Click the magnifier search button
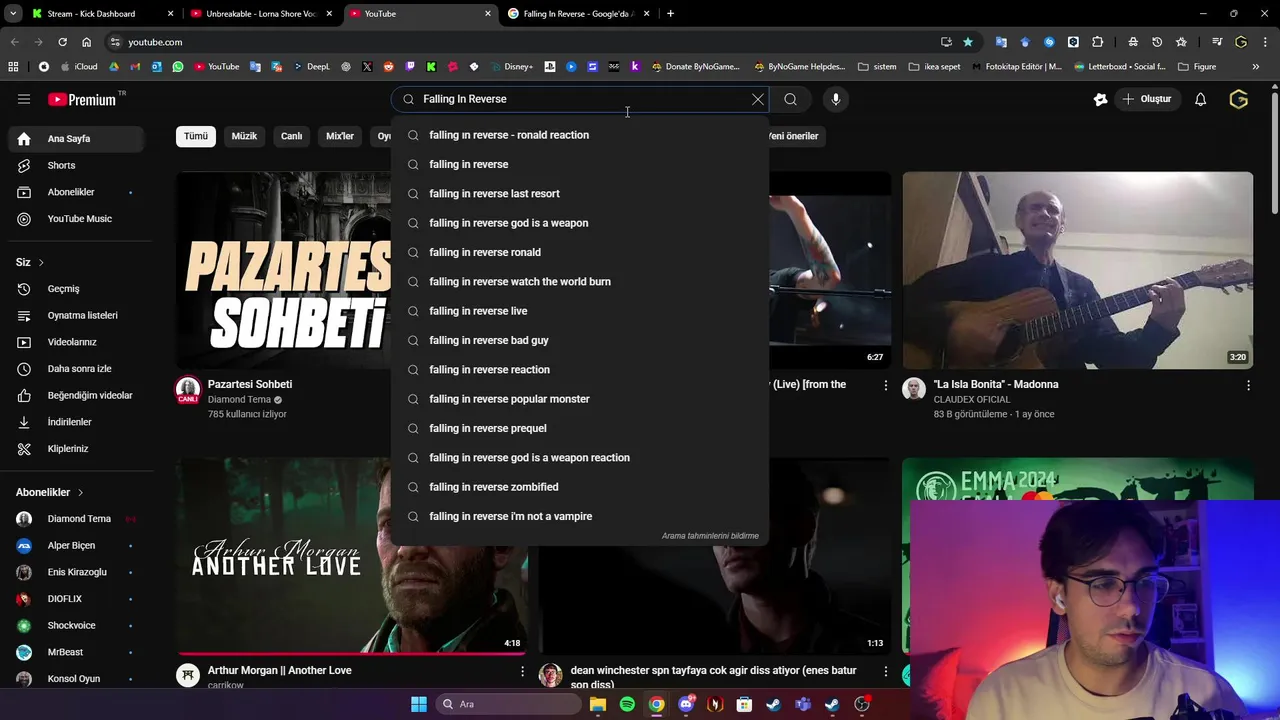This screenshot has width=1280, height=720. click(790, 99)
